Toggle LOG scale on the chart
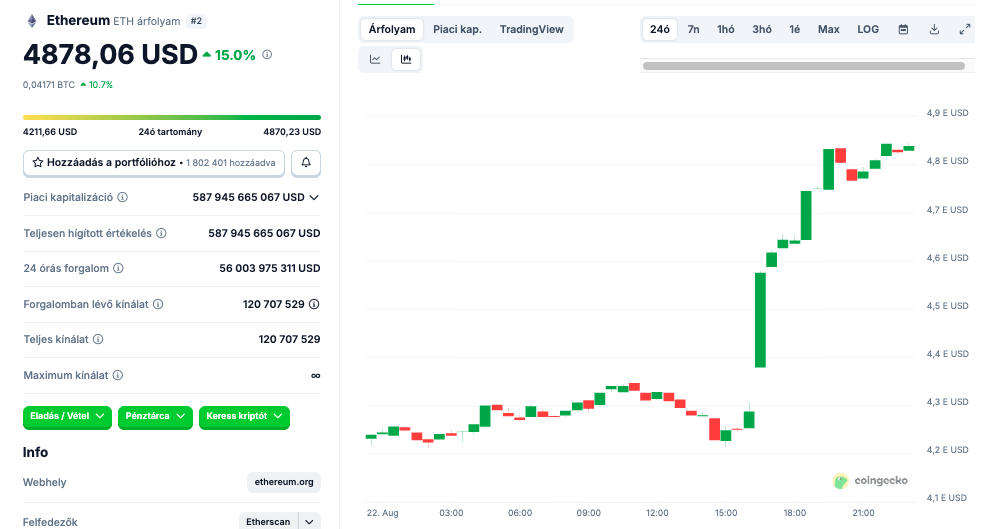This screenshot has height=529, width=993. (x=868, y=29)
